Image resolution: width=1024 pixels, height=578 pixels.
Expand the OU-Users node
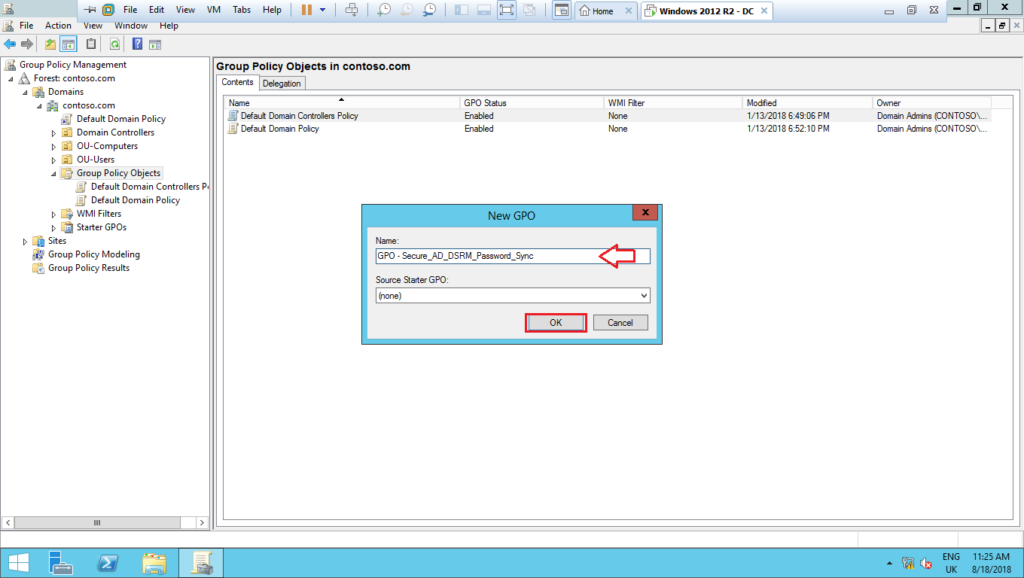coord(54,161)
